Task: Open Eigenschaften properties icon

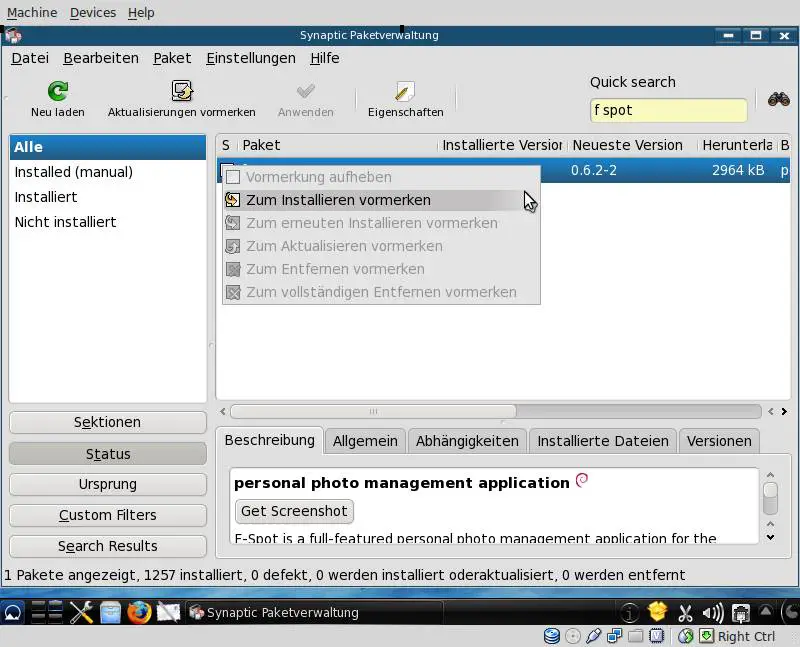Action: [405, 91]
